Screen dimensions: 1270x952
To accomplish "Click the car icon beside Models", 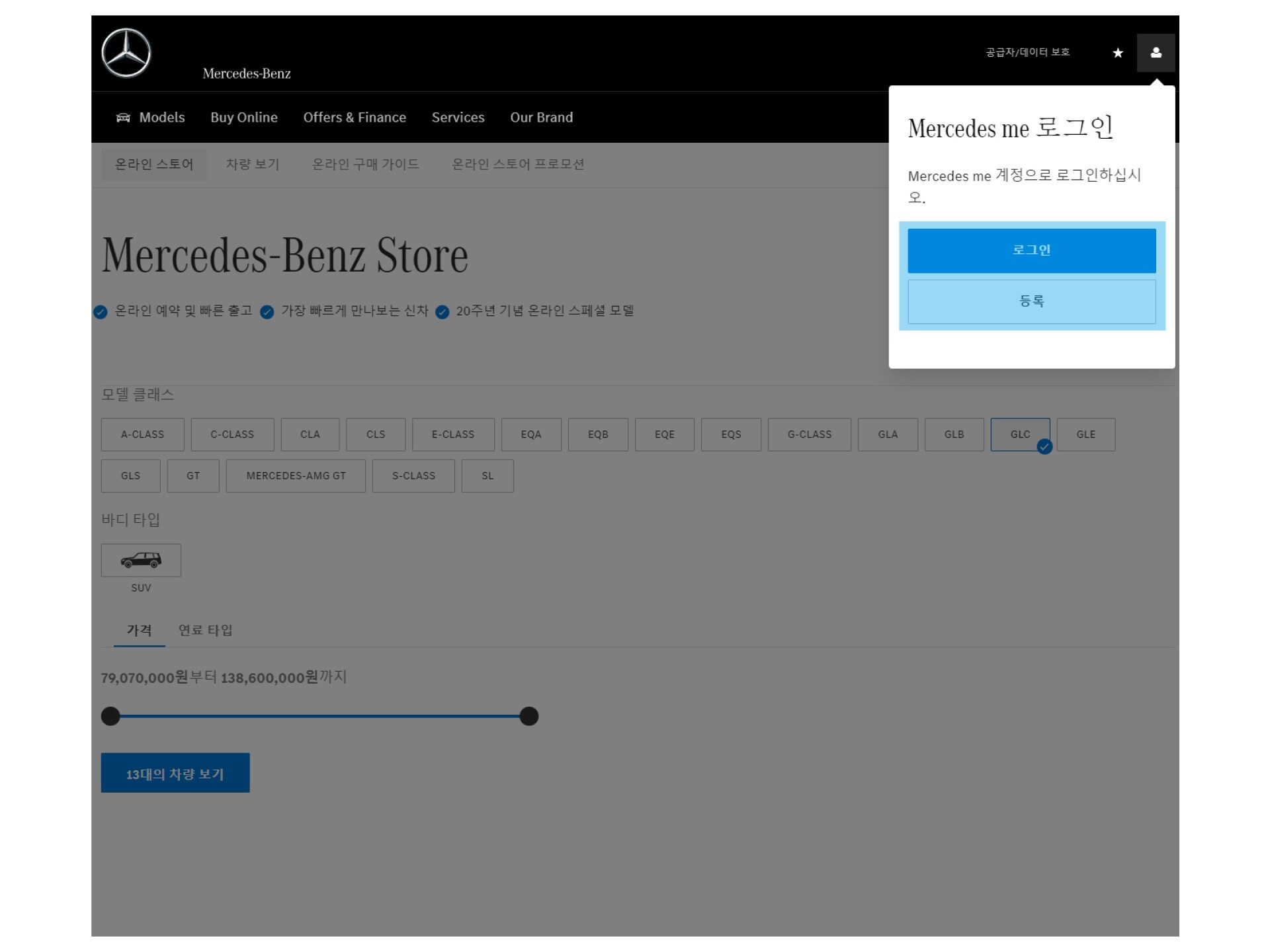I will 123,118.
